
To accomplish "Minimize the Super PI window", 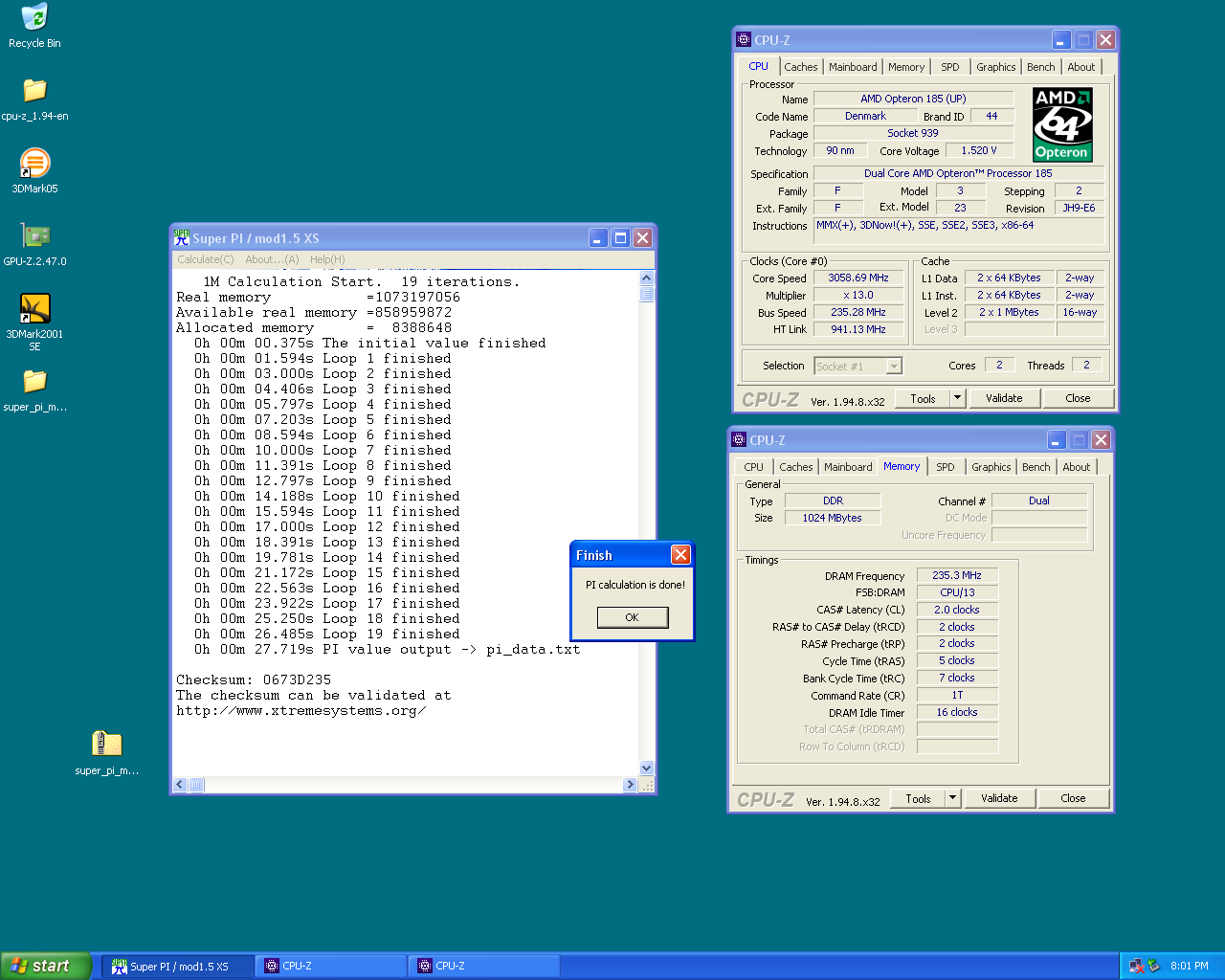I will click(x=598, y=237).
